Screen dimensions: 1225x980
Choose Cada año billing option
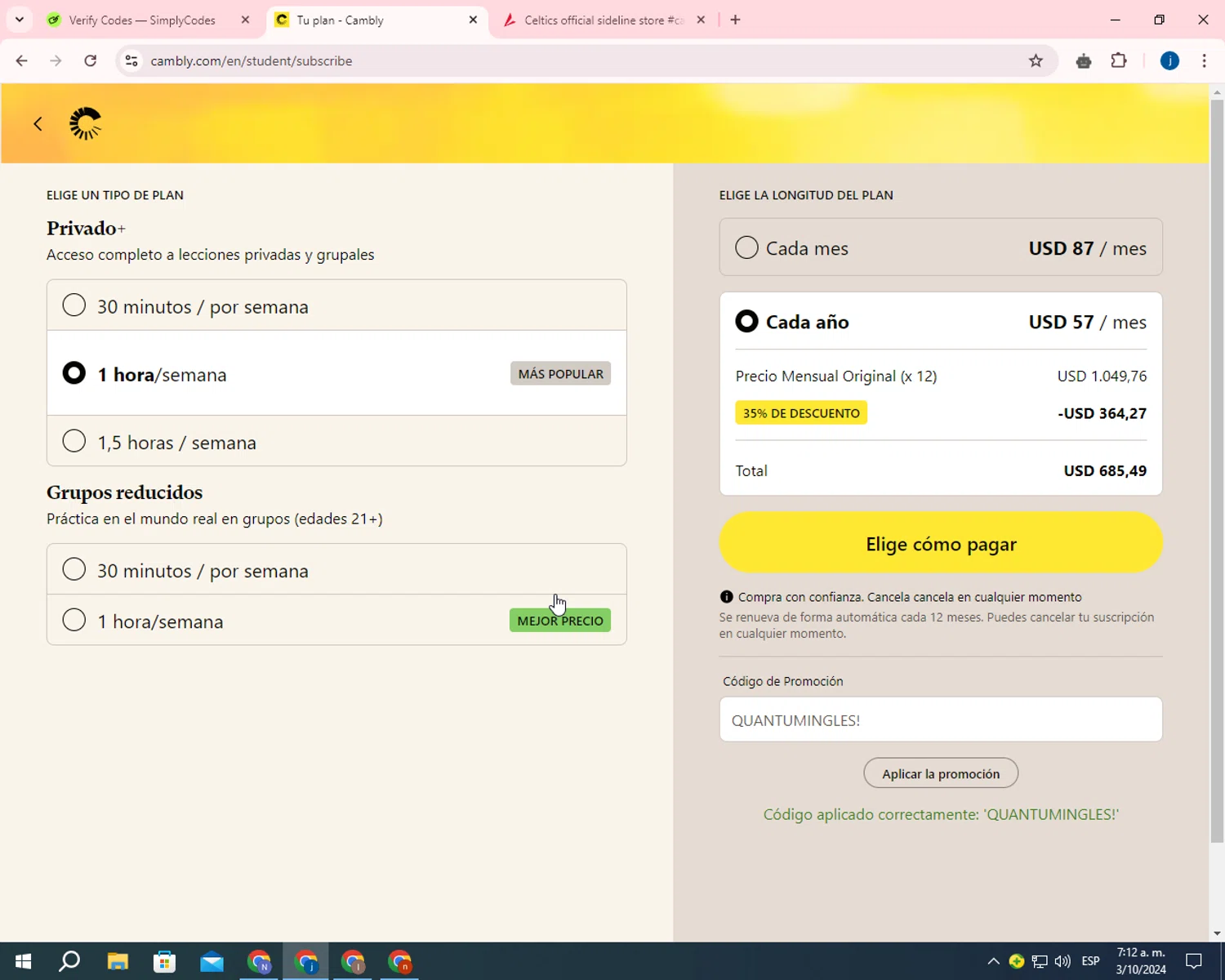coord(941,322)
